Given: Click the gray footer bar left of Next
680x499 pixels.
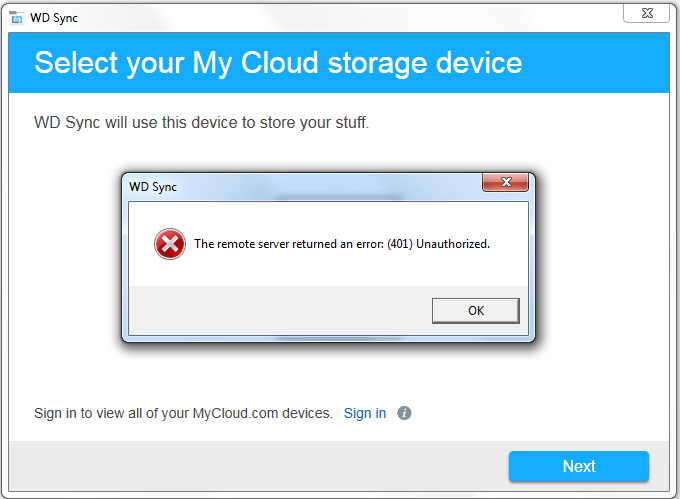Looking at the screenshot, I should (x=258, y=466).
